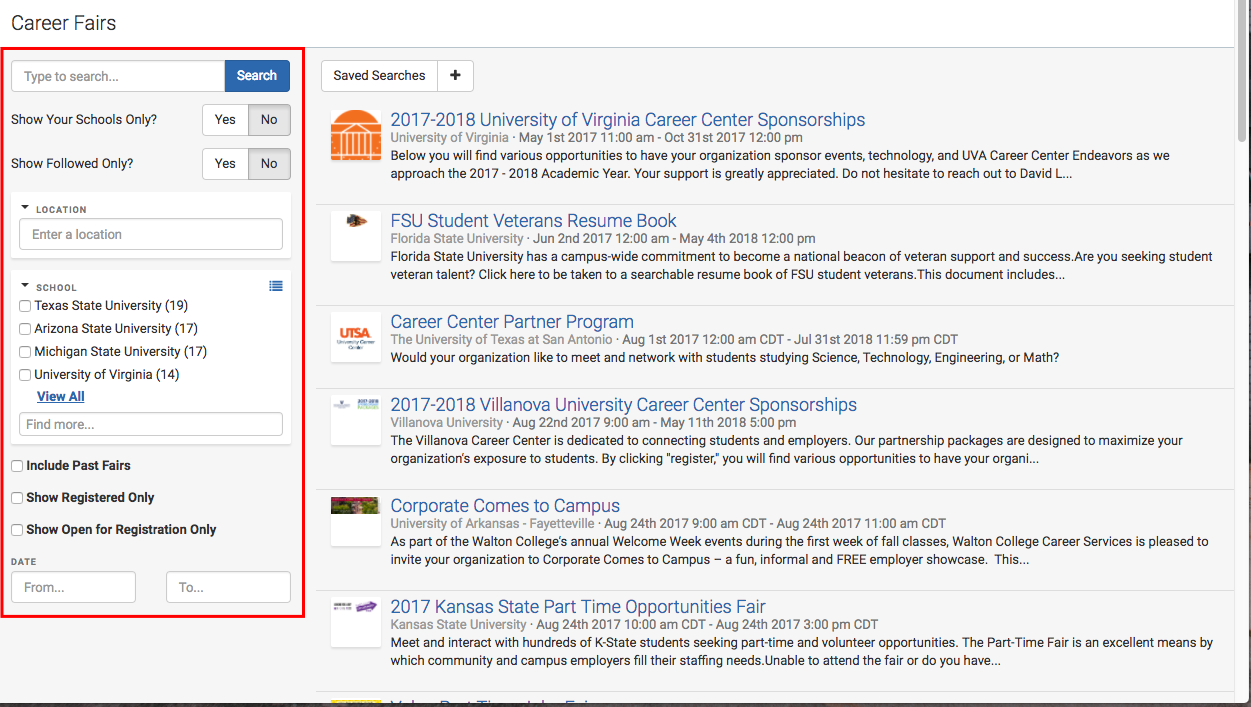Click the description starting 'Meet and interact with hundreds'

(x=801, y=652)
